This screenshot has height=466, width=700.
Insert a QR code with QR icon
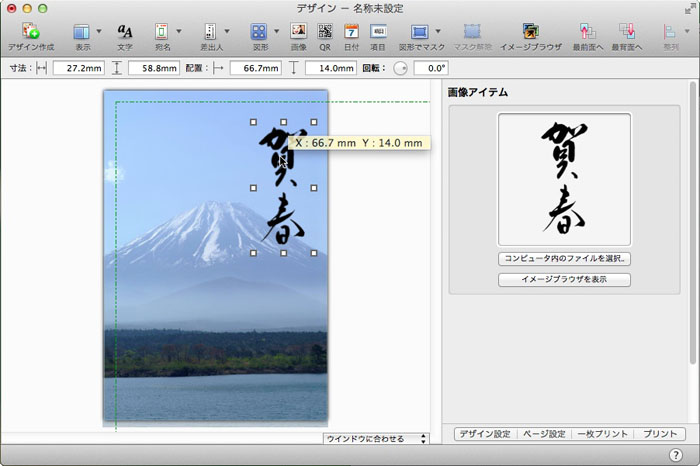[x=325, y=33]
